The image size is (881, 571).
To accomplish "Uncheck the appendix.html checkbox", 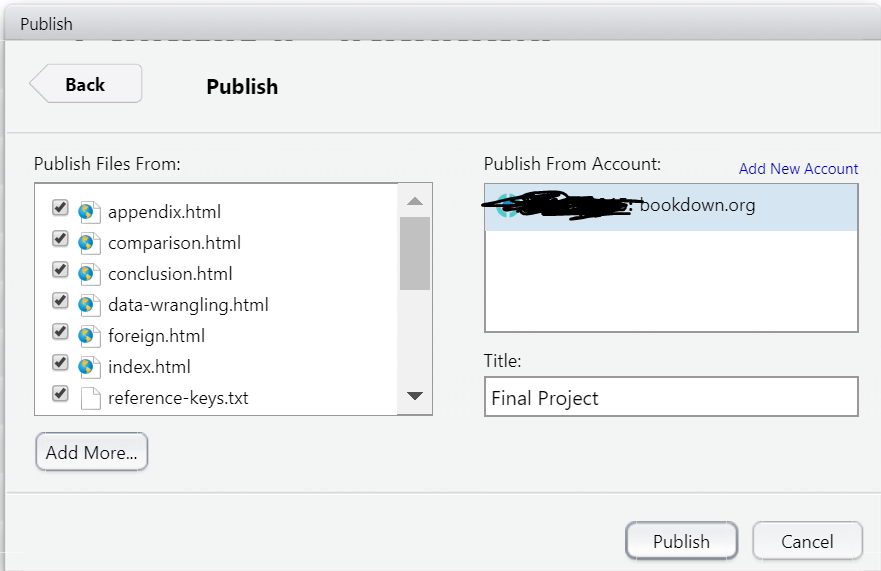I will point(60,208).
